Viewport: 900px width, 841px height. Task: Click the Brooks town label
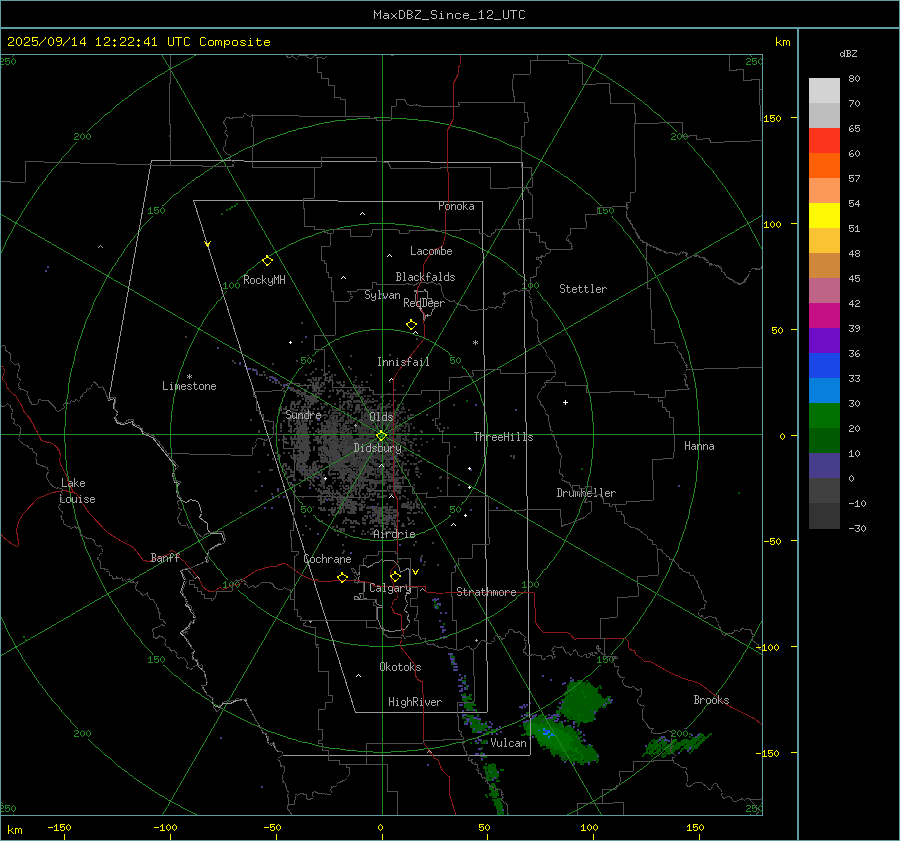pyautogui.click(x=711, y=700)
